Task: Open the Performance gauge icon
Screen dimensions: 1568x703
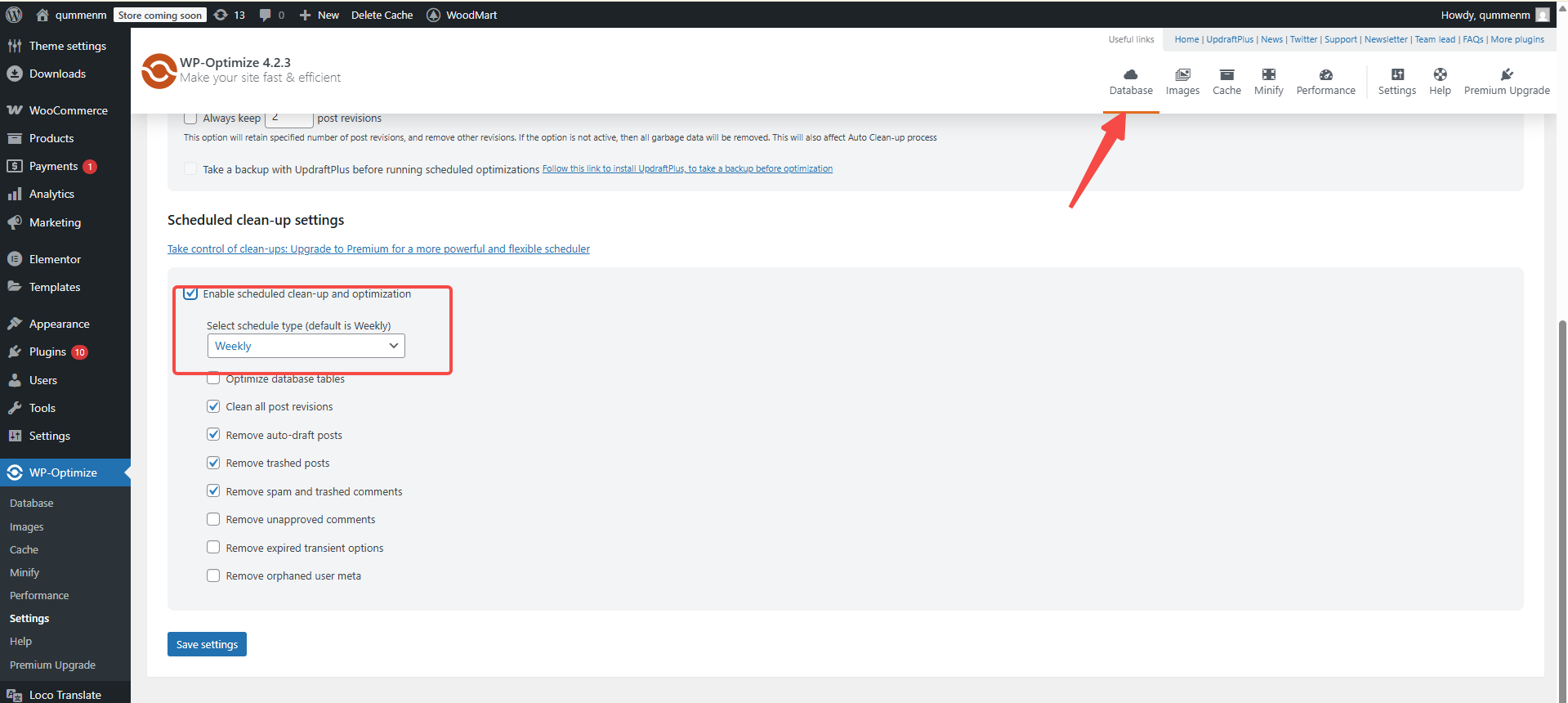Action: [1325, 75]
